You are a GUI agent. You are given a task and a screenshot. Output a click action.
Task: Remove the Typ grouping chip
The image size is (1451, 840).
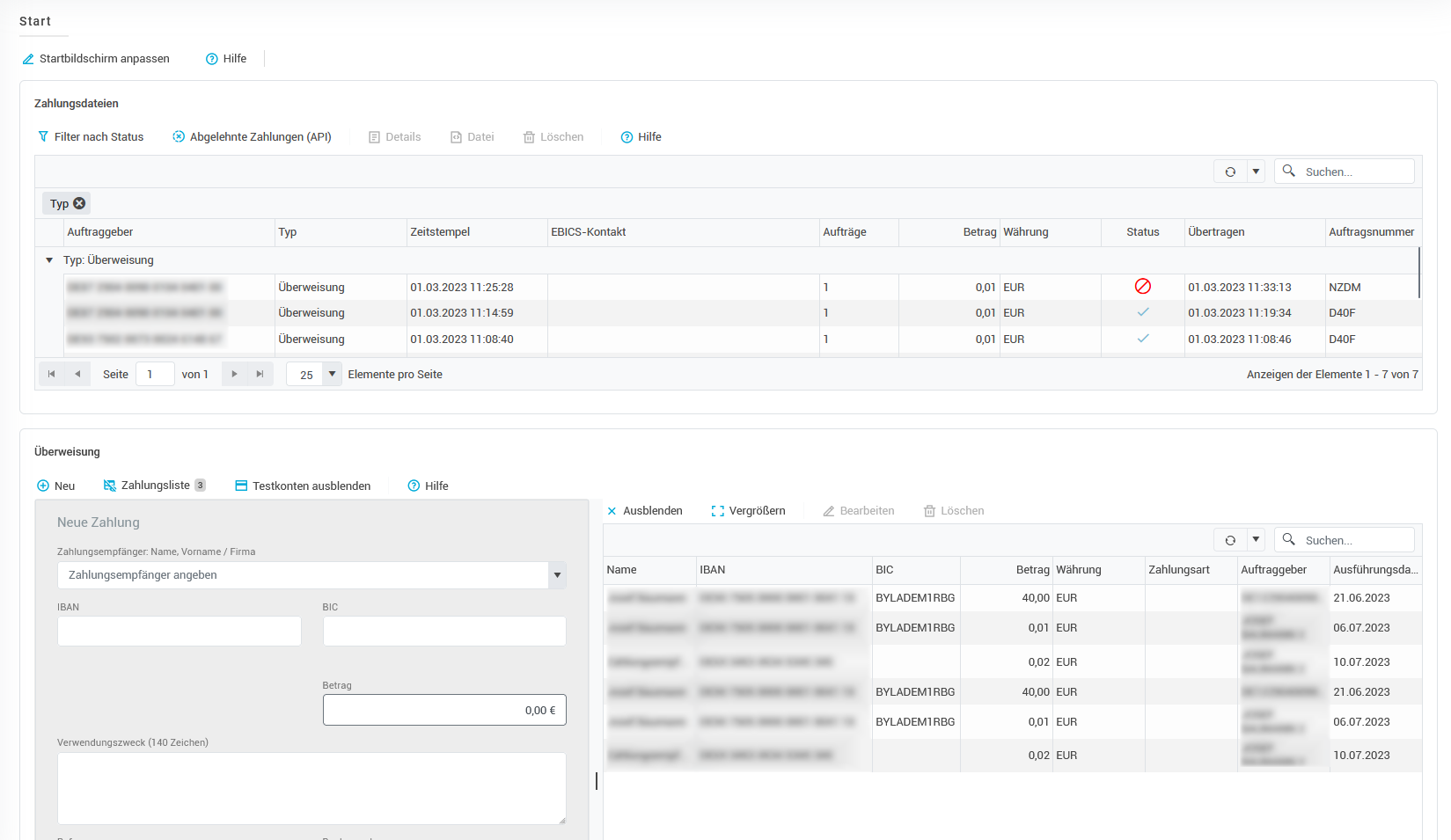pos(79,203)
